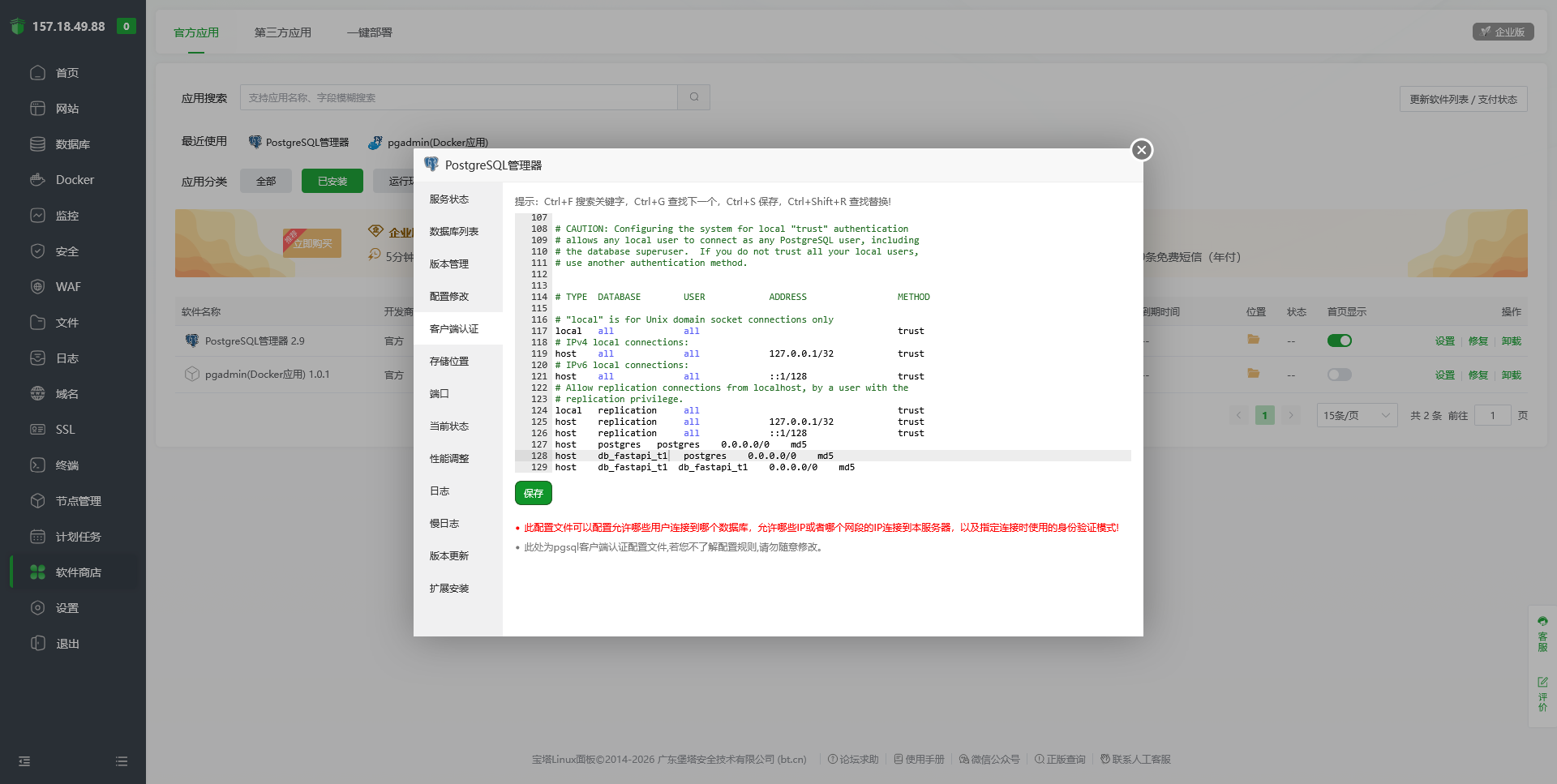1557x784 pixels.
Task: Open the 节点管理 node management icon
Action: pos(37,501)
